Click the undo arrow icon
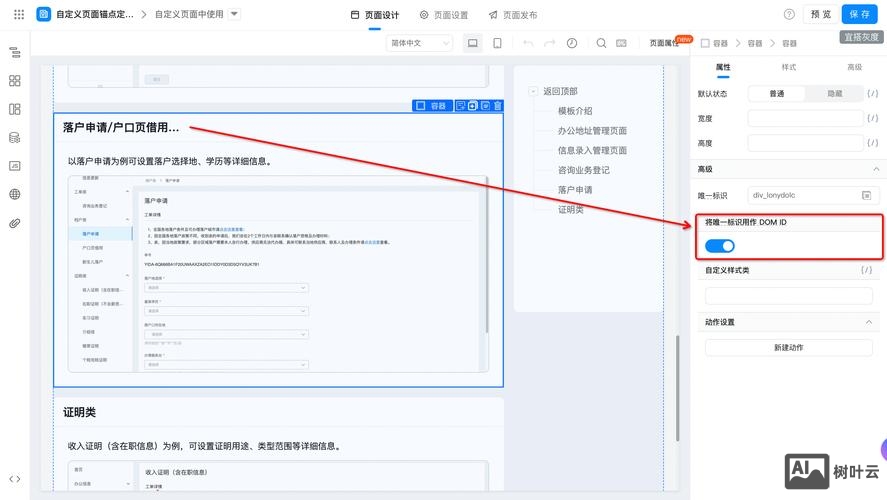 pyautogui.click(x=528, y=43)
